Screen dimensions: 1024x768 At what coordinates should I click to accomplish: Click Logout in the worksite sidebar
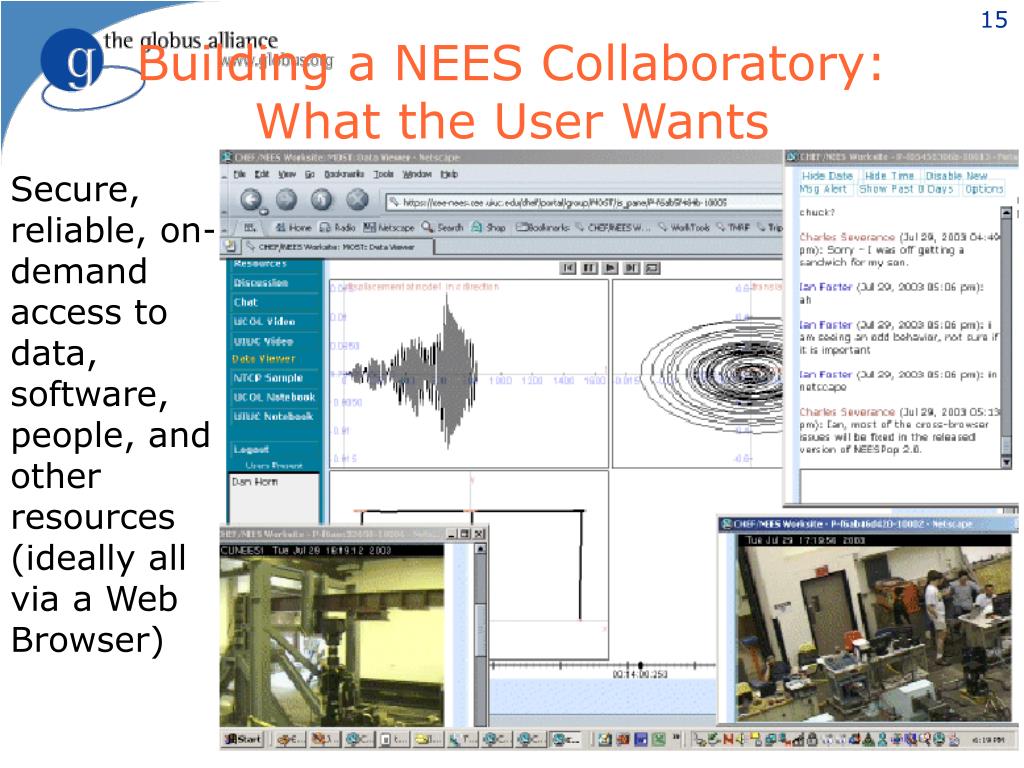(x=251, y=449)
